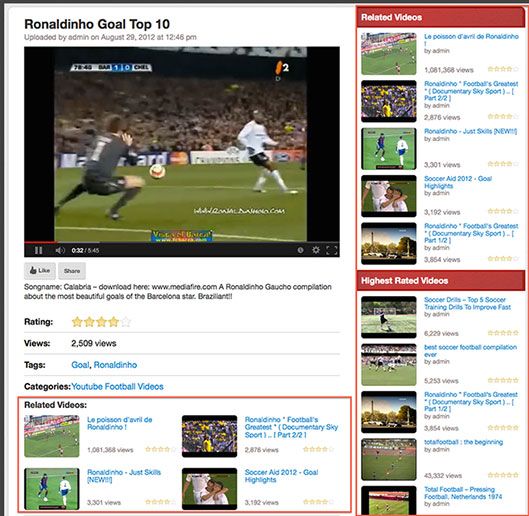Mute the video using the speaker icon
529x516 pixels.
60,250
